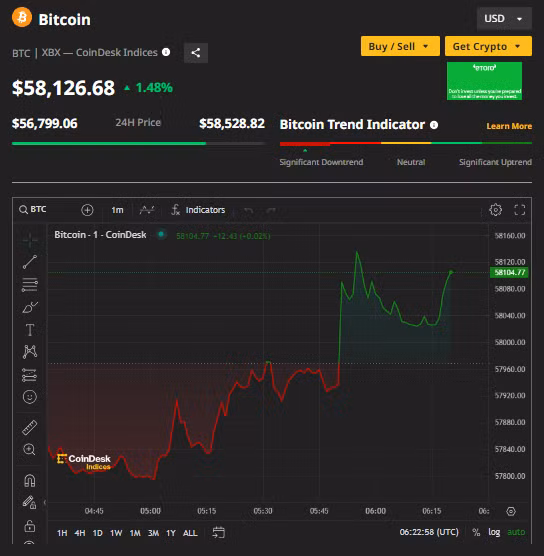Toggle stay in drawing mode pencil-lock
This screenshot has height=556, width=544.
click(29, 502)
